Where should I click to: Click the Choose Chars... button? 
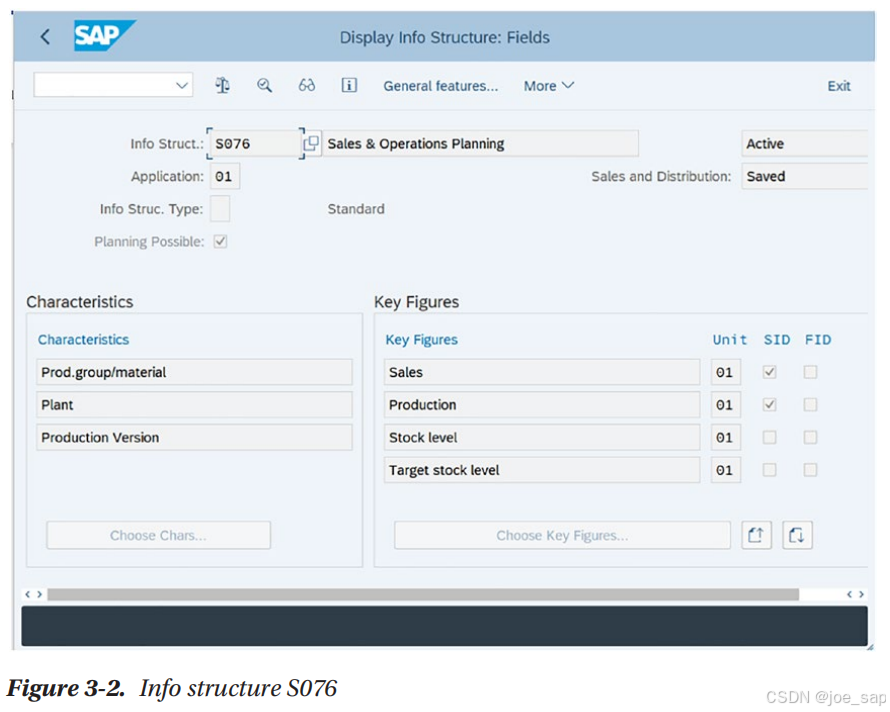coord(158,535)
